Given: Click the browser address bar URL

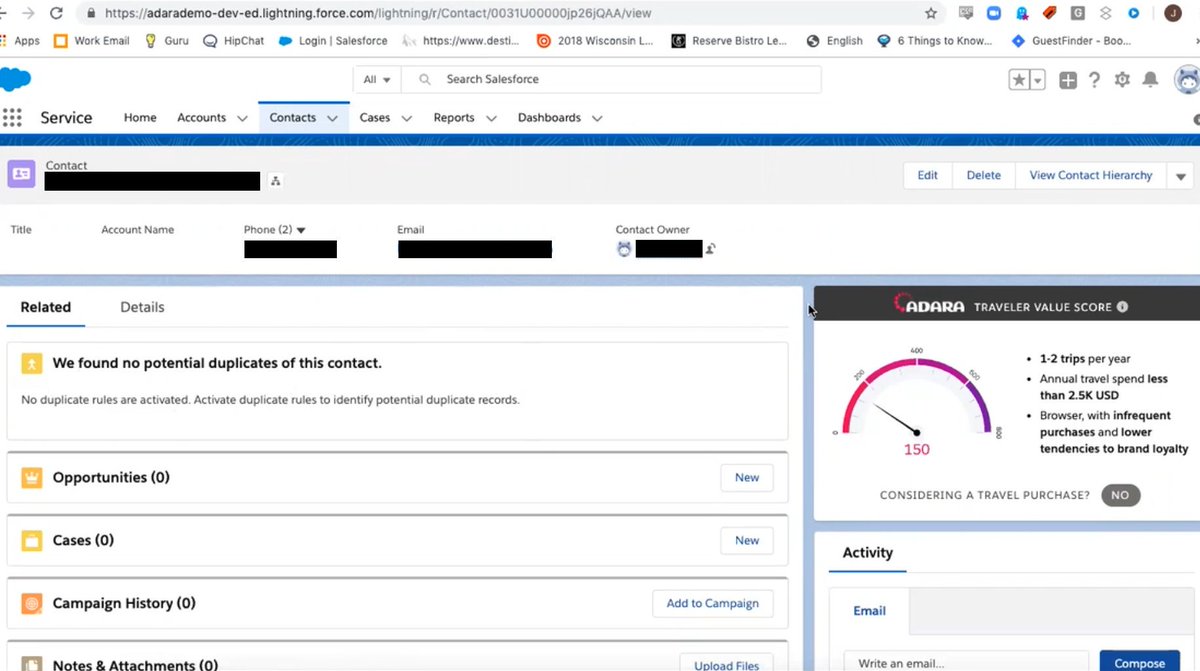Looking at the screenshot, I should [x=378, y=14].
